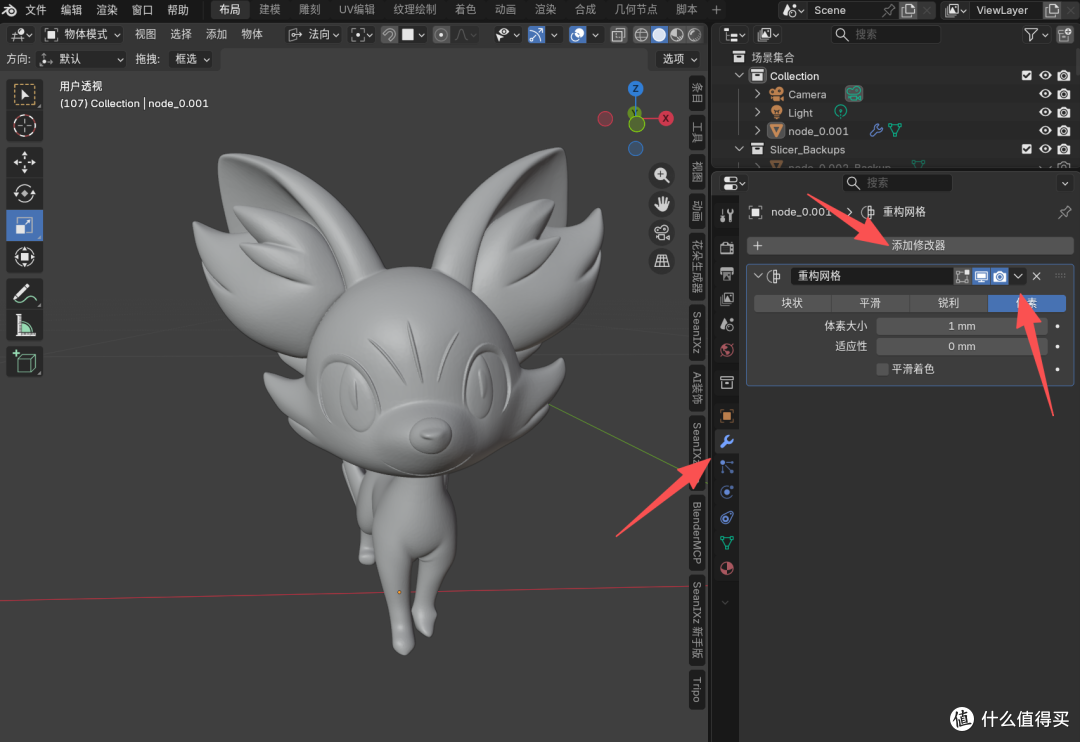
Task: Toggle camera view using the viewport camera icon
Action: [x=662, y=232]
